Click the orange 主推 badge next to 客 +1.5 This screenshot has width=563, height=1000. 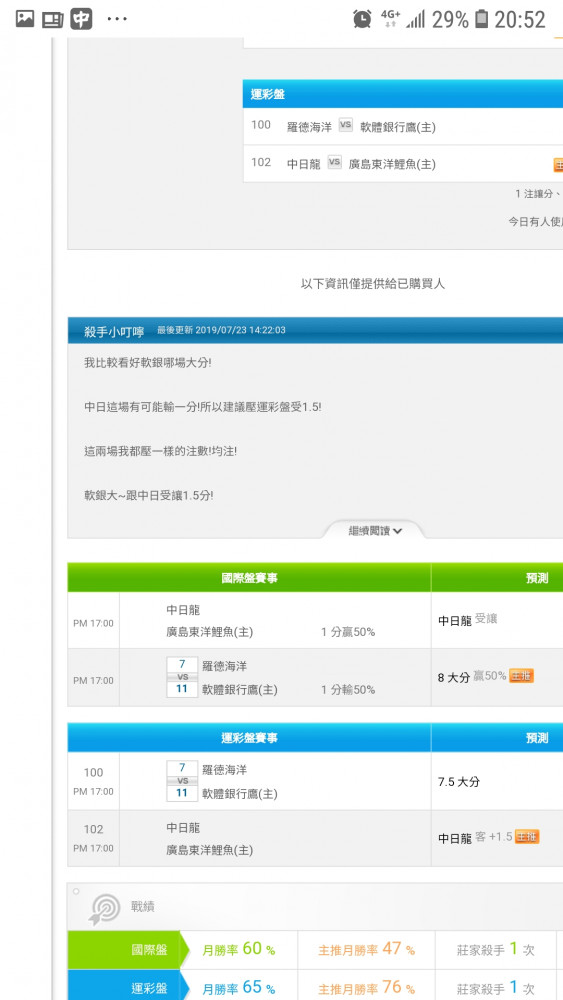point(527,837)
